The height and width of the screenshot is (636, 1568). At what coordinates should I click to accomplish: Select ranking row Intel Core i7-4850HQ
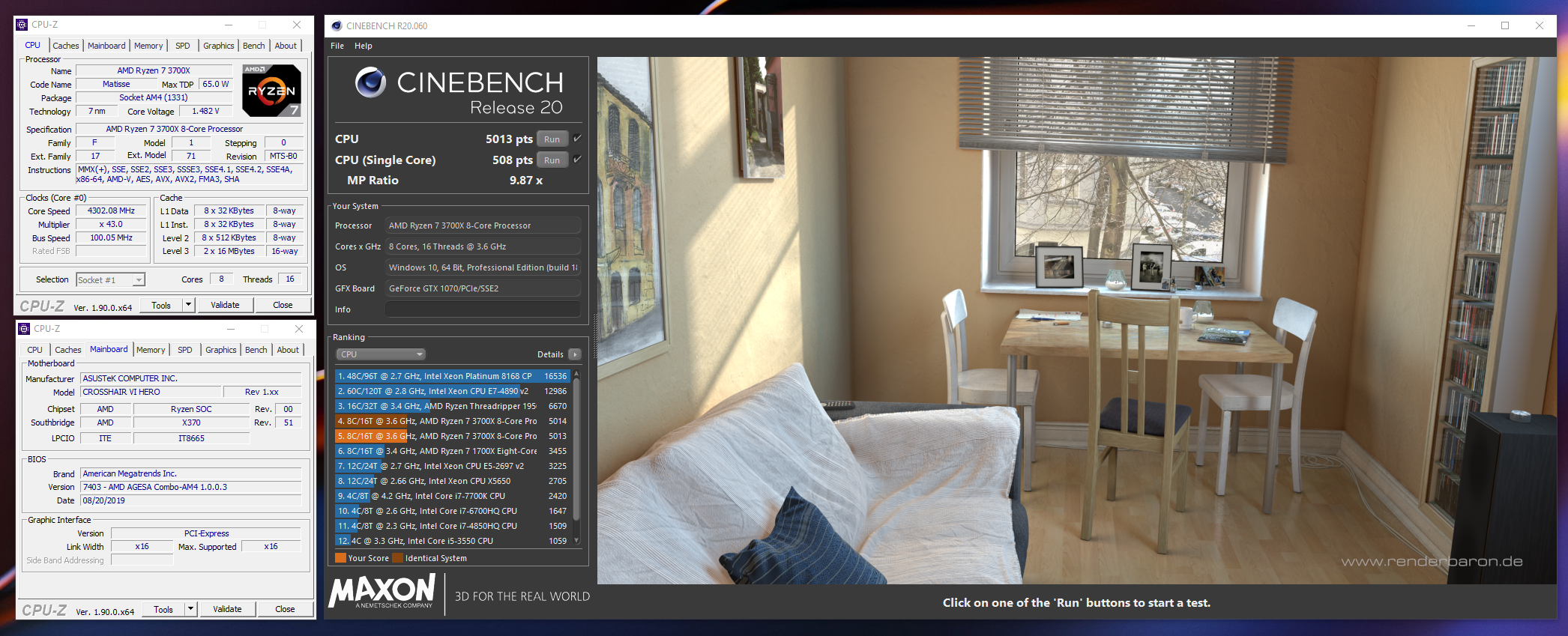[452, 526]
